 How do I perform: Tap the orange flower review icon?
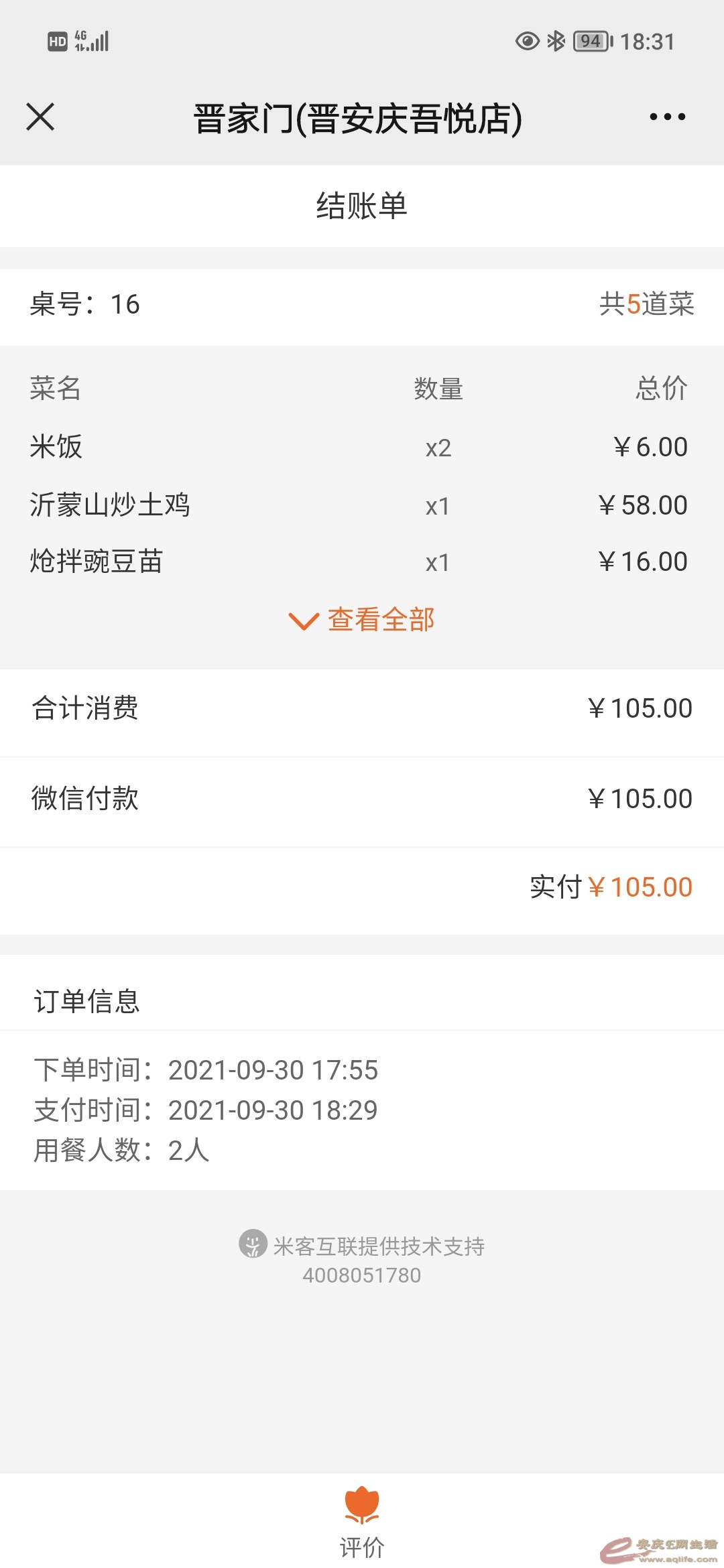362,1505
